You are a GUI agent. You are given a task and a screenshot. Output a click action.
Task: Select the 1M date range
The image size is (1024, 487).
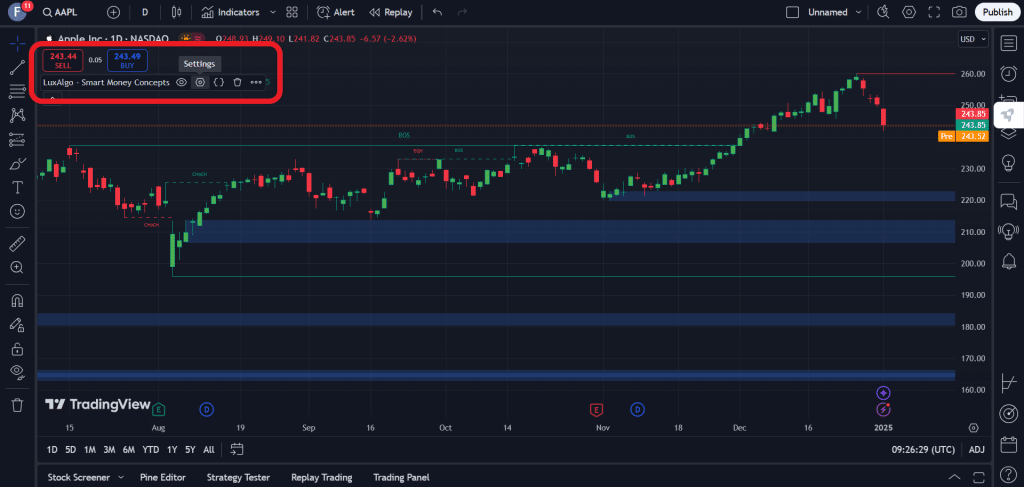(x=90, y=450)
